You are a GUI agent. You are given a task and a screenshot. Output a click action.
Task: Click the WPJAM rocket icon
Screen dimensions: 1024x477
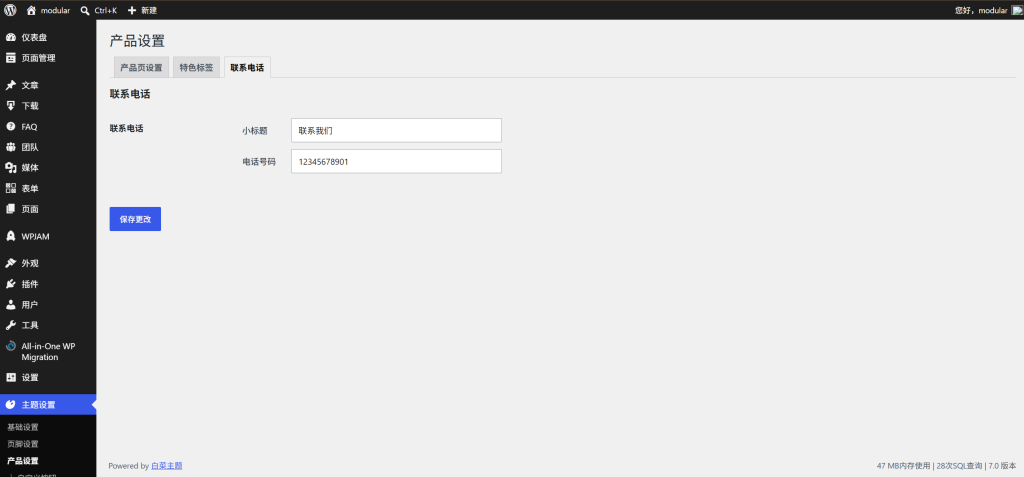pyautogui.click(x=10, y=236)
